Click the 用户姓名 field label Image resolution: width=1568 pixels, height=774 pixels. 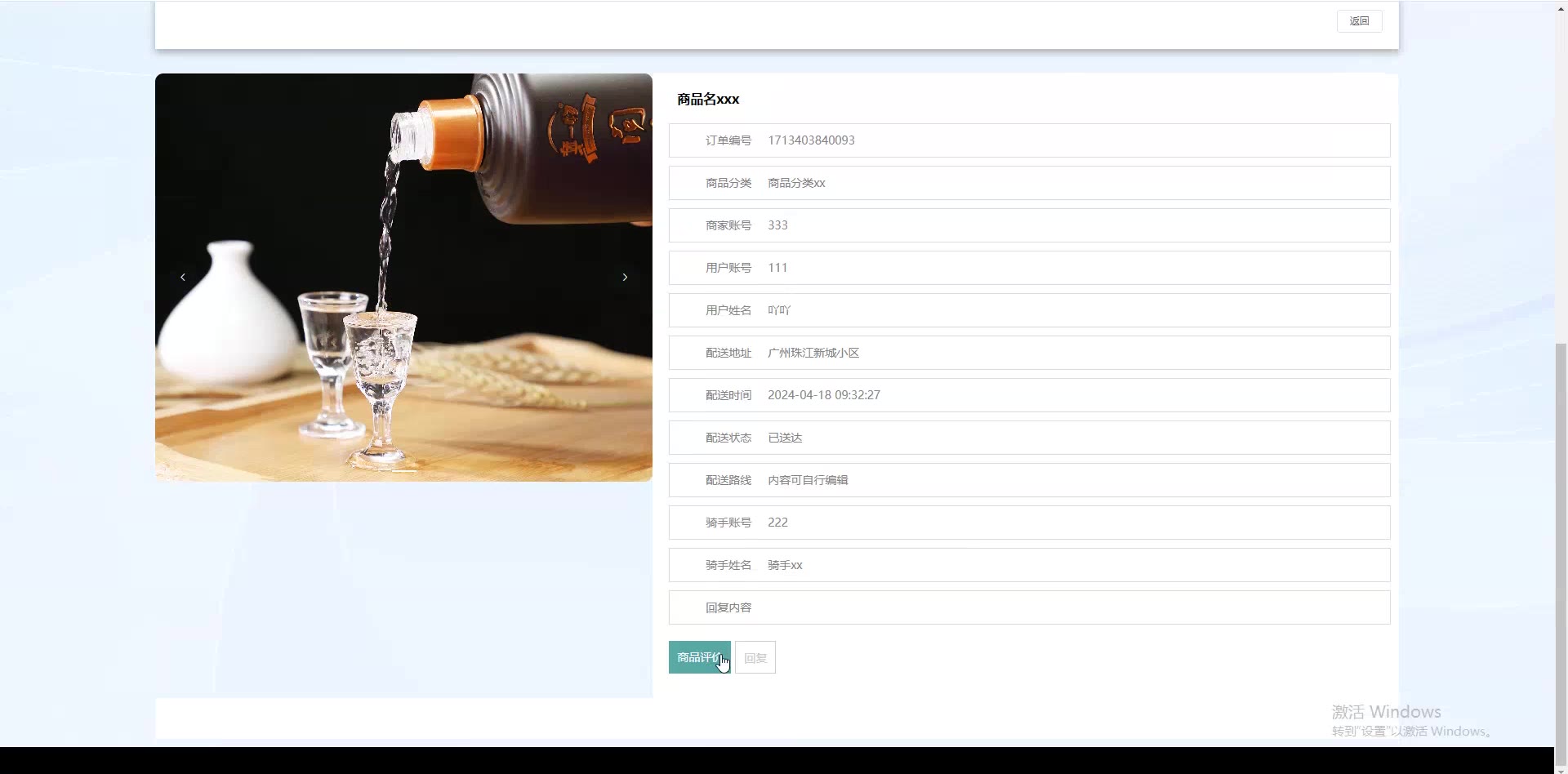coord(728,310)
